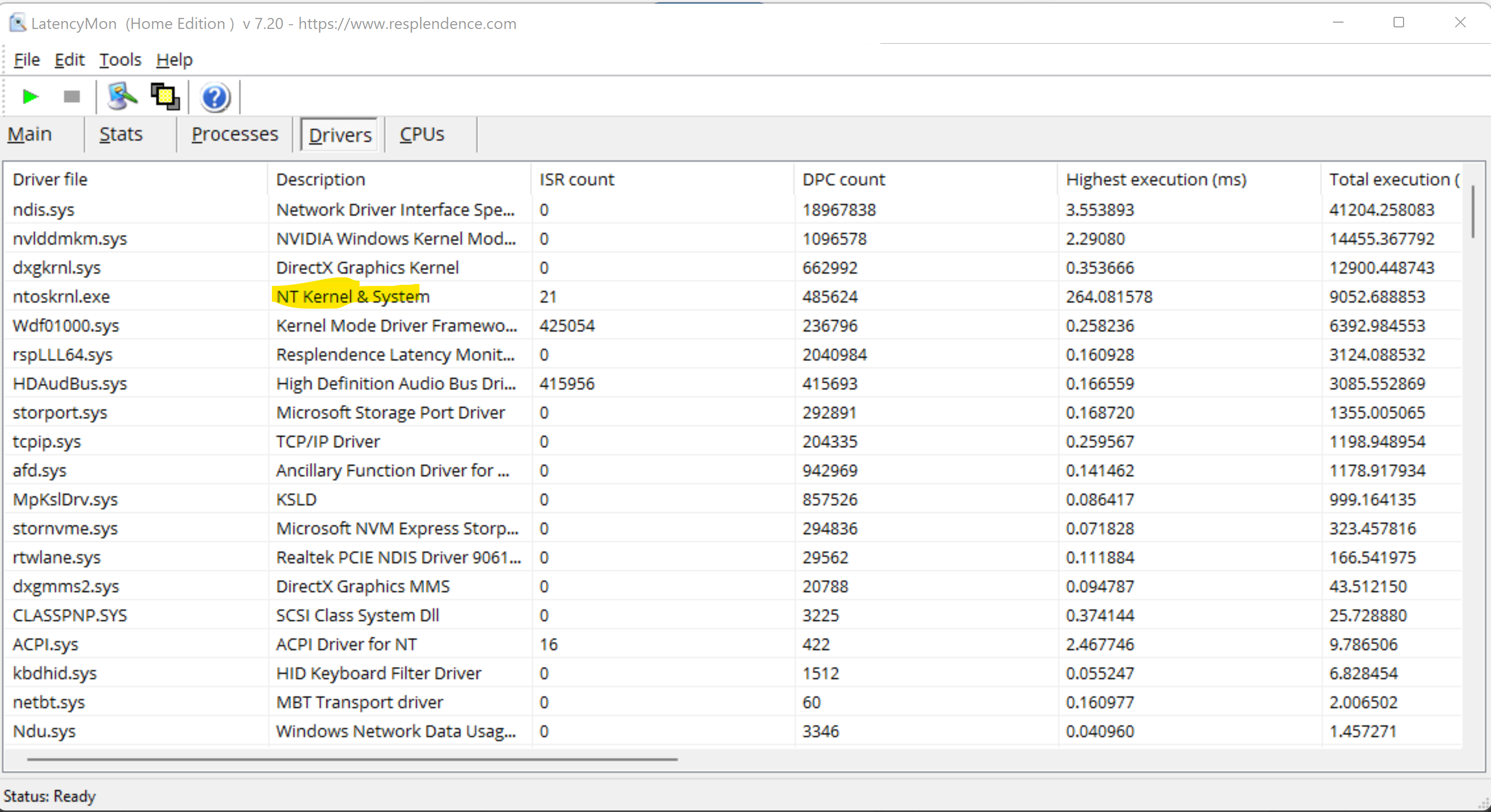This screenshot has width=1491, height=812.
Task: Select the ACPI.sys driver row
Action: click(734, 643)
